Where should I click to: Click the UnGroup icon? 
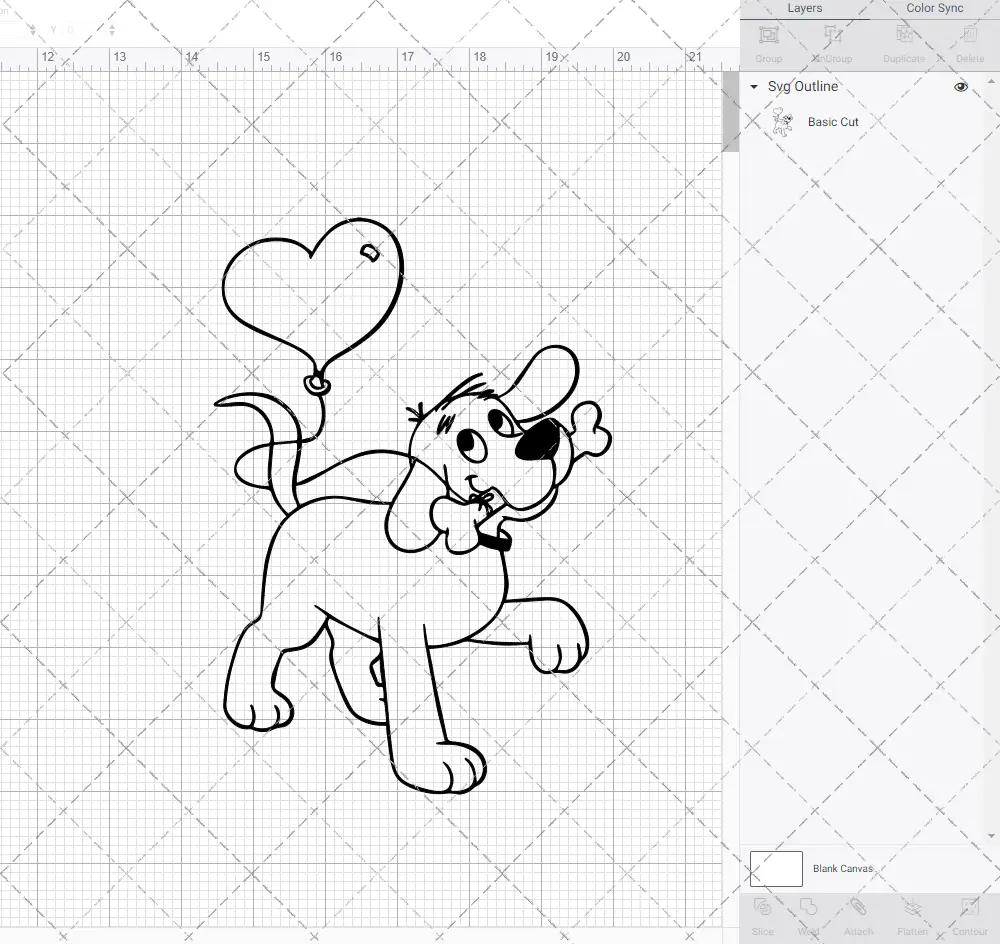coord(834,43)
